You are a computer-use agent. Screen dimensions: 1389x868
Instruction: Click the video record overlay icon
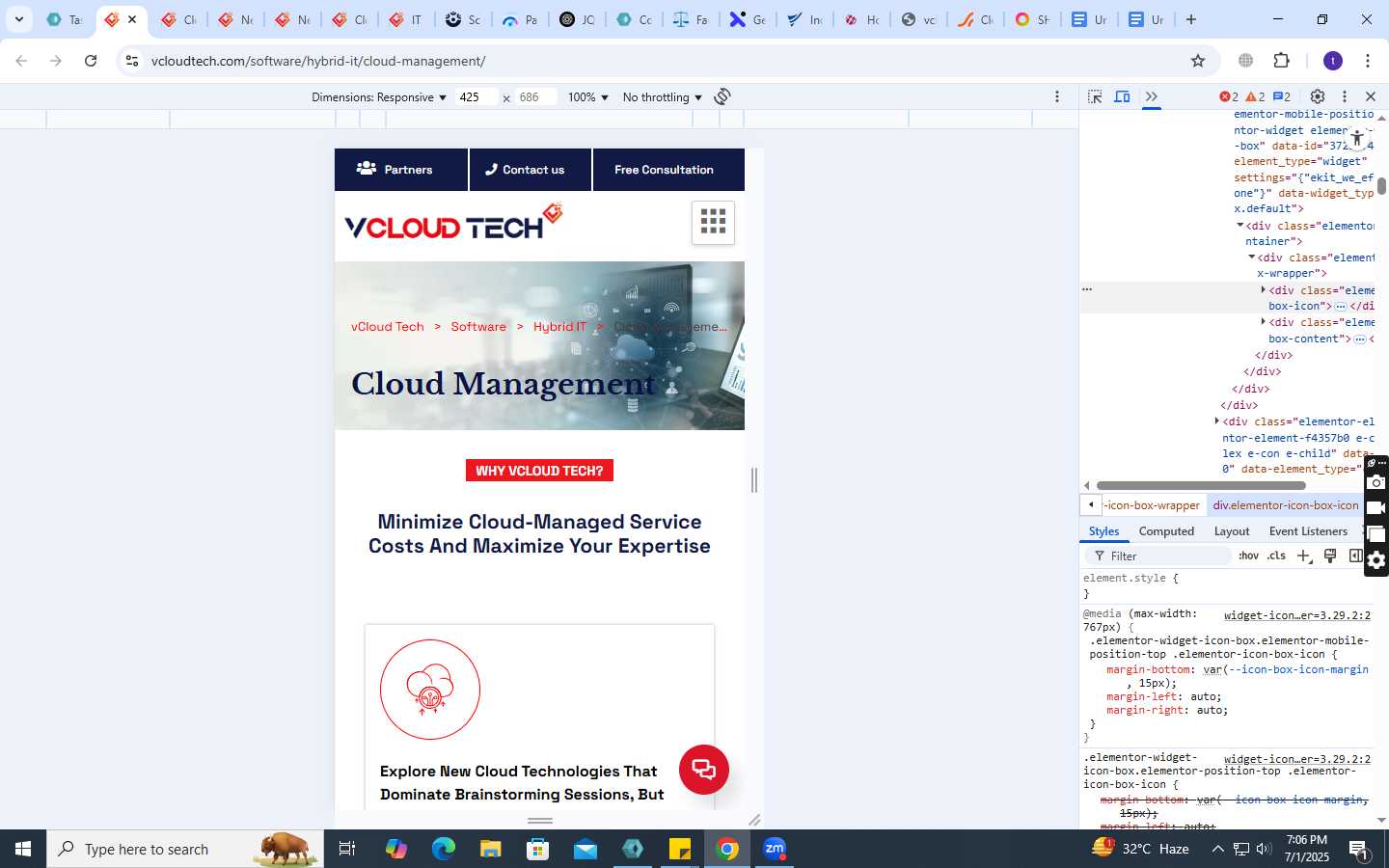click(x=1376, y=508)
